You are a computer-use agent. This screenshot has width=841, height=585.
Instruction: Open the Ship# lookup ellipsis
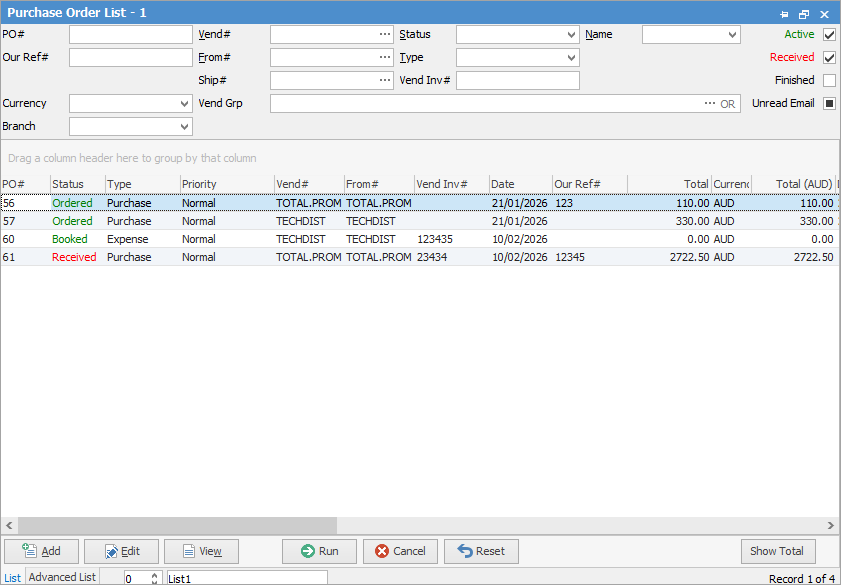[x=385, y=81]
